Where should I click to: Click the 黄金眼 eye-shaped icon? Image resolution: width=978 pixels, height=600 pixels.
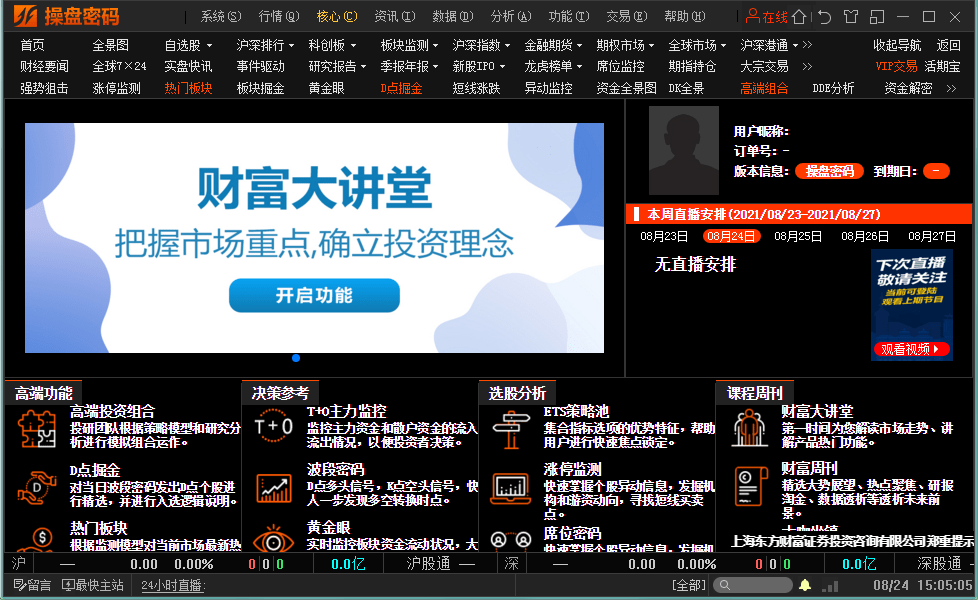(272, 543)
